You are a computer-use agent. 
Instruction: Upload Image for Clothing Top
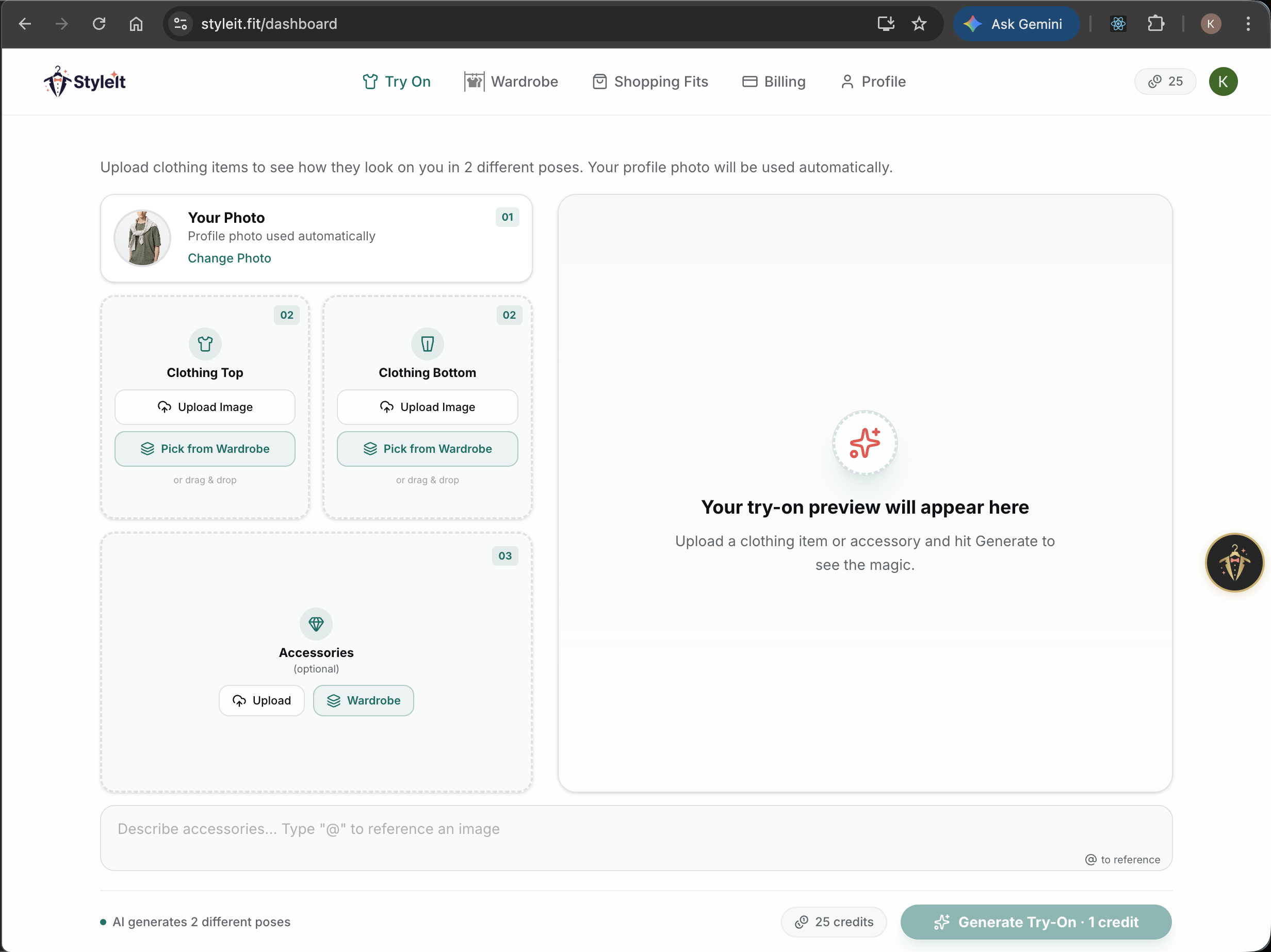pyautogui.click(x=205, y=407)
